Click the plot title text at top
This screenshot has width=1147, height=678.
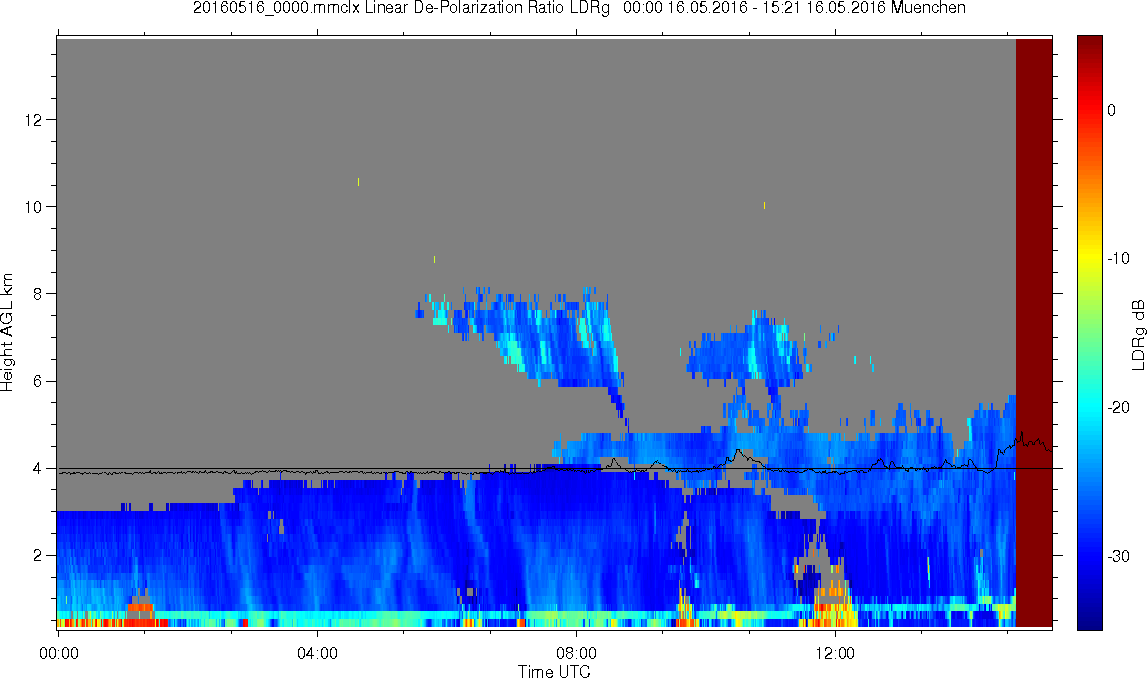point(579,8)
